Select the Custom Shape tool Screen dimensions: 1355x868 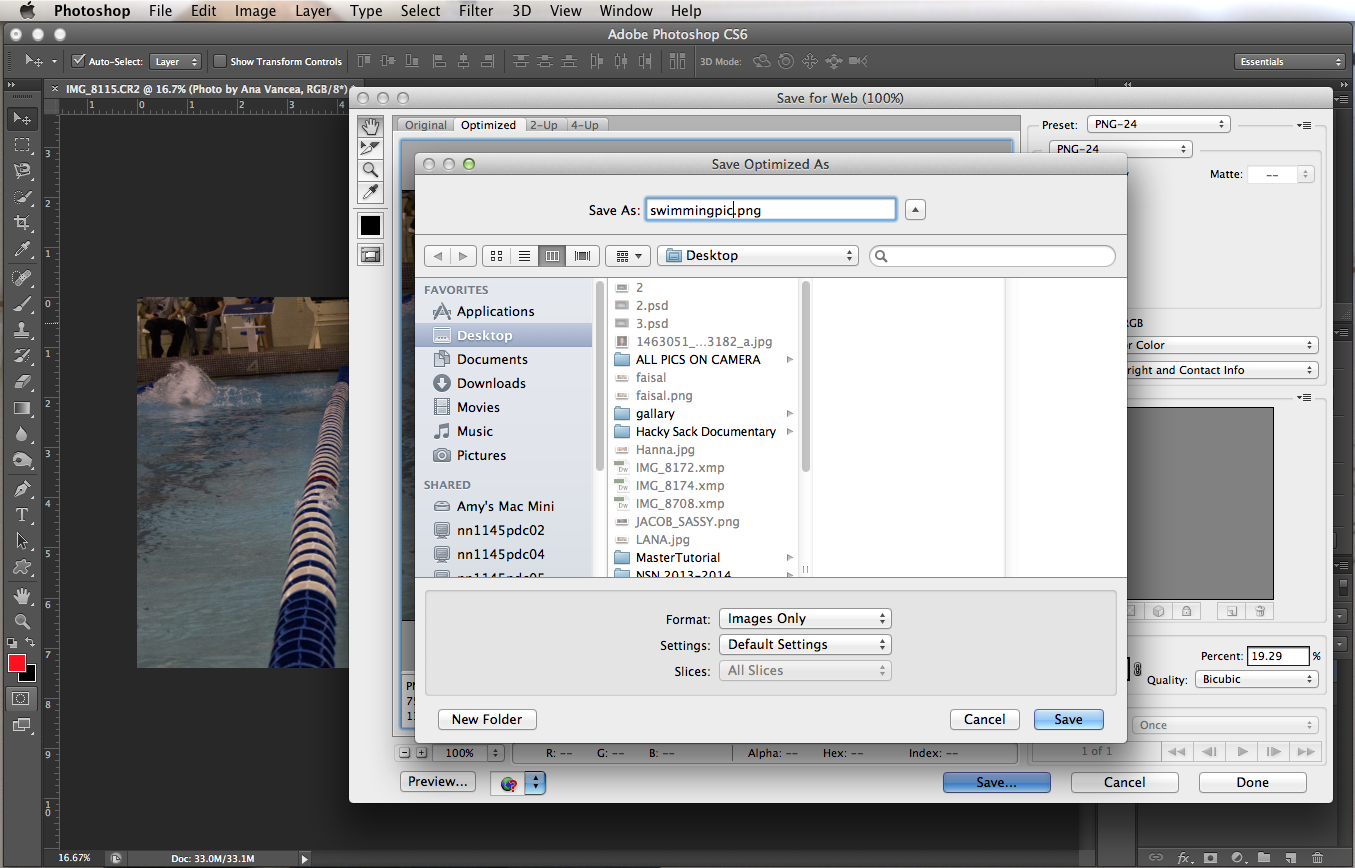21,567
